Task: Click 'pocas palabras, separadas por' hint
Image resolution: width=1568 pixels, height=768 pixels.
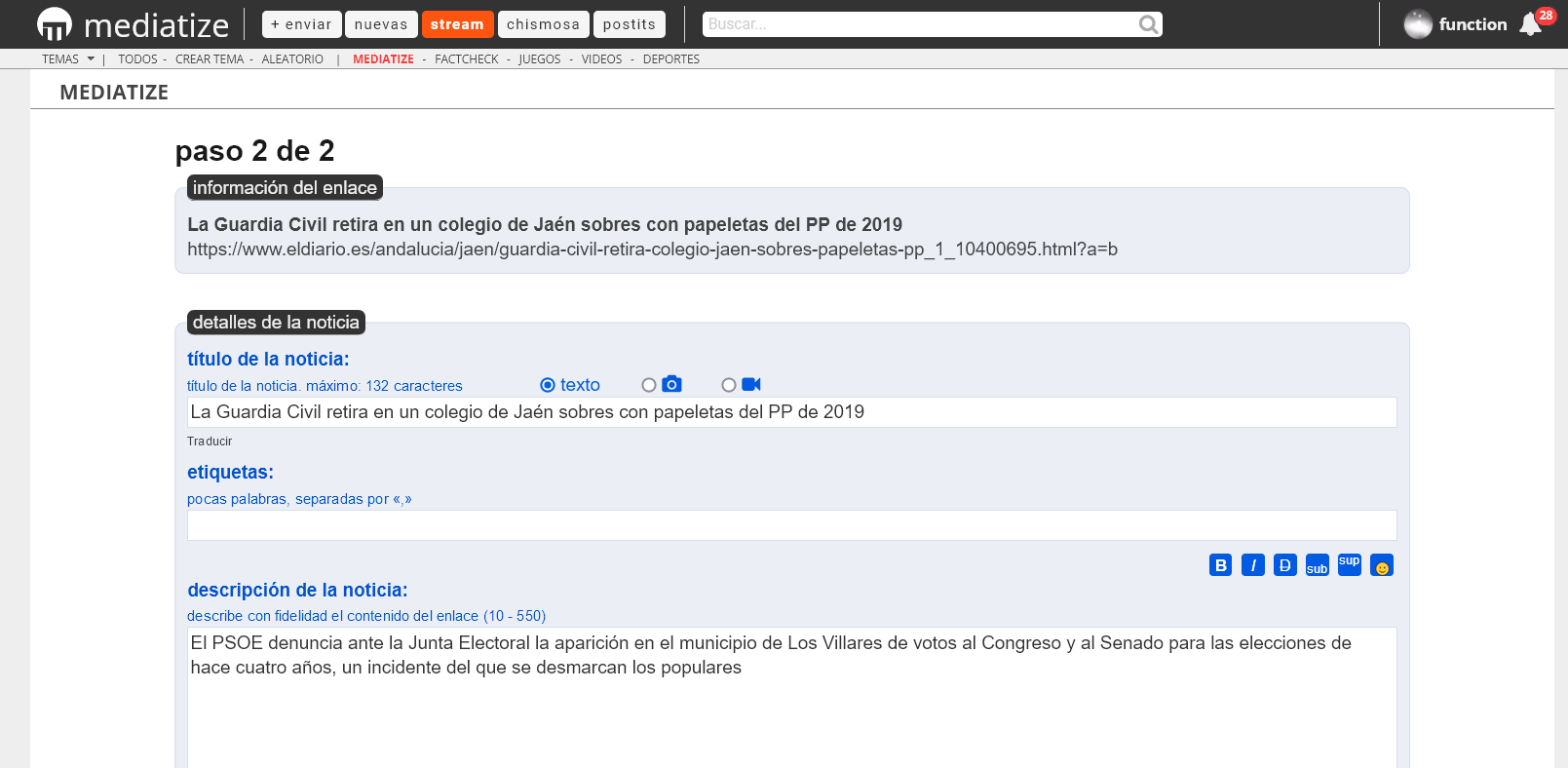Action: click(x=299, y=499)
